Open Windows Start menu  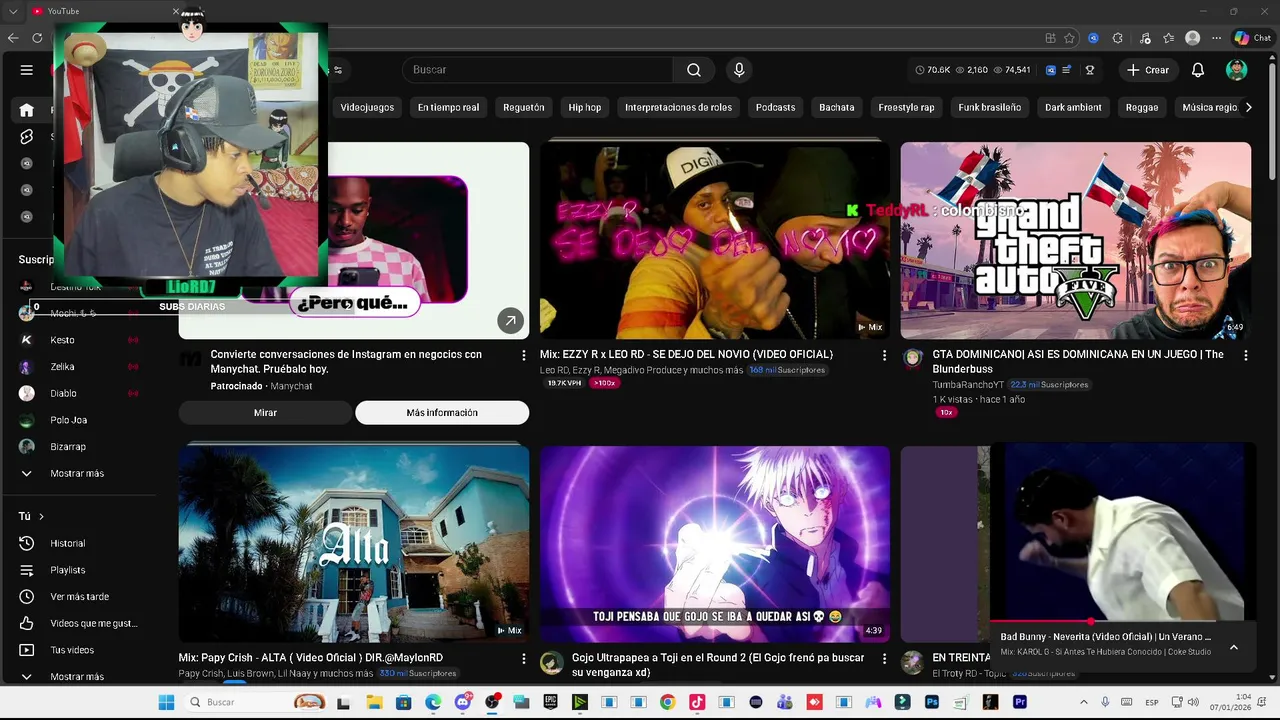pos(166,702)
